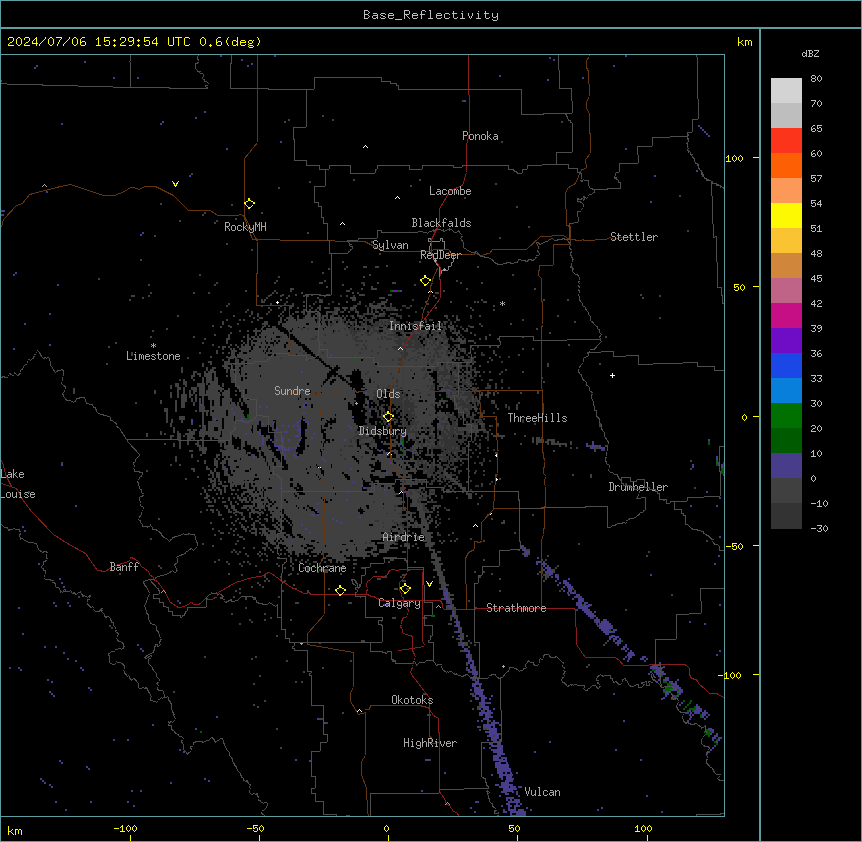The width and height of the screenshot is (862, 842).
Task: Click the asterisk marker above Limestone
Action: click(153, 346)
